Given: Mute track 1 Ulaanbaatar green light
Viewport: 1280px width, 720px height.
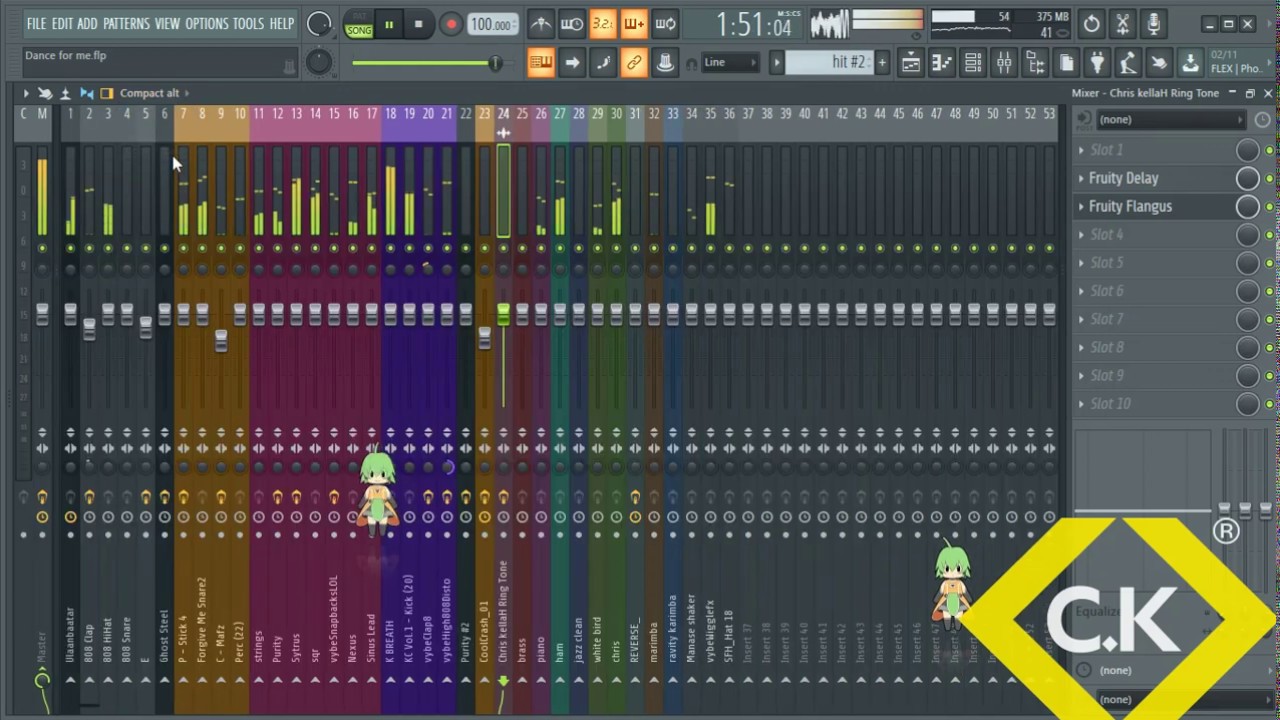Looking at the screenshot, I should tap(70, 248).
